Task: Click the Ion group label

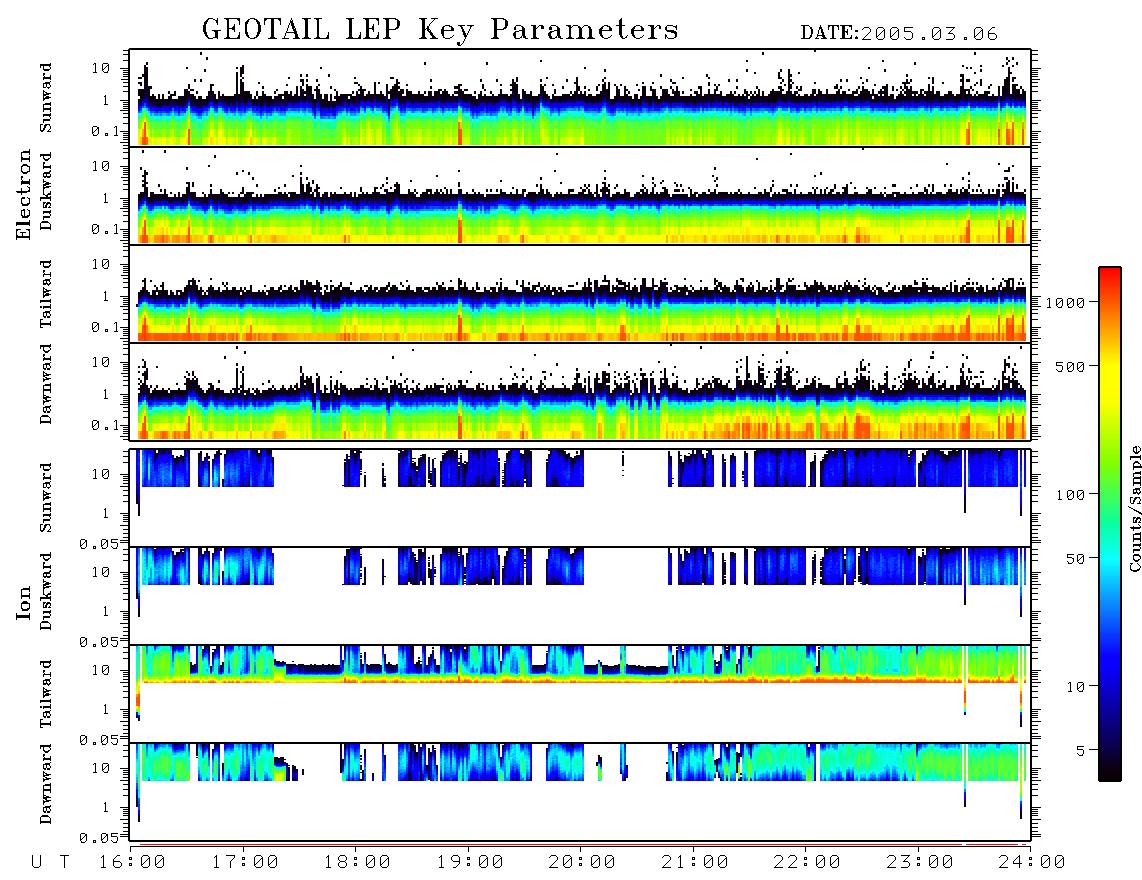Action: coord(24,602)
